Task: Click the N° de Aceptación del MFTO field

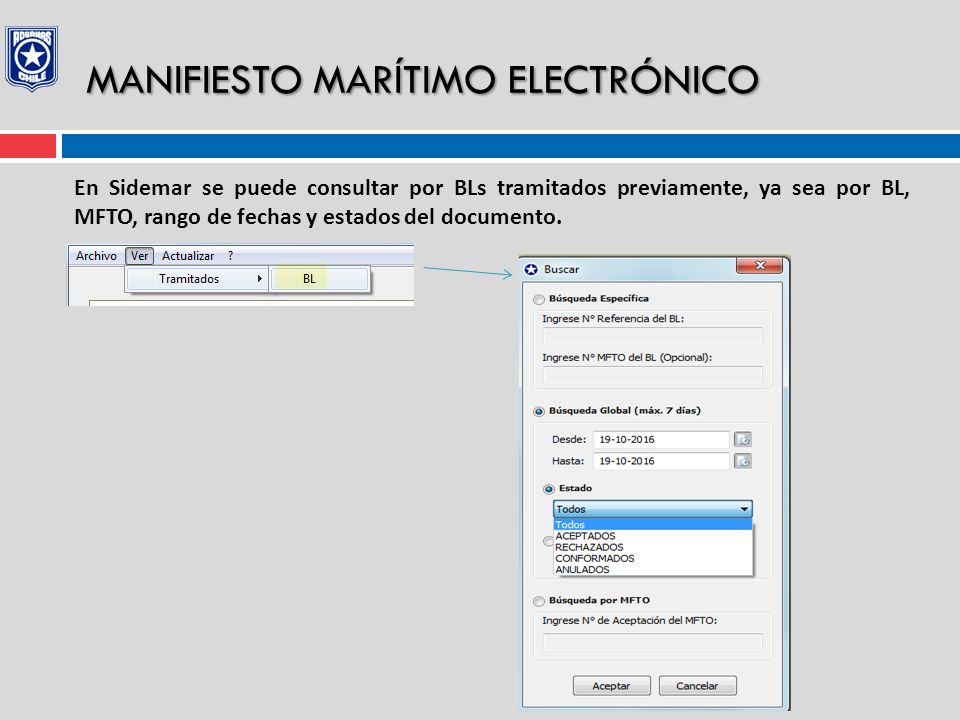Action: 653,642
